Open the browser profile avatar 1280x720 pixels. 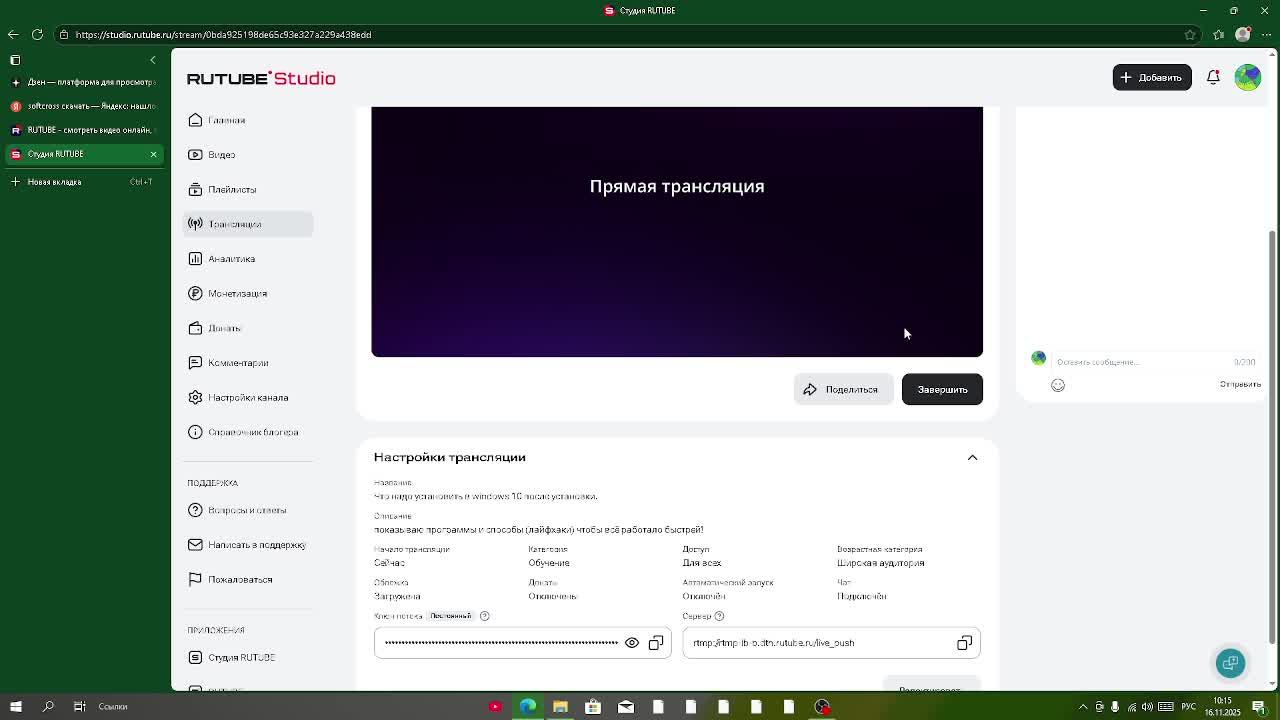pos(1243,34)
